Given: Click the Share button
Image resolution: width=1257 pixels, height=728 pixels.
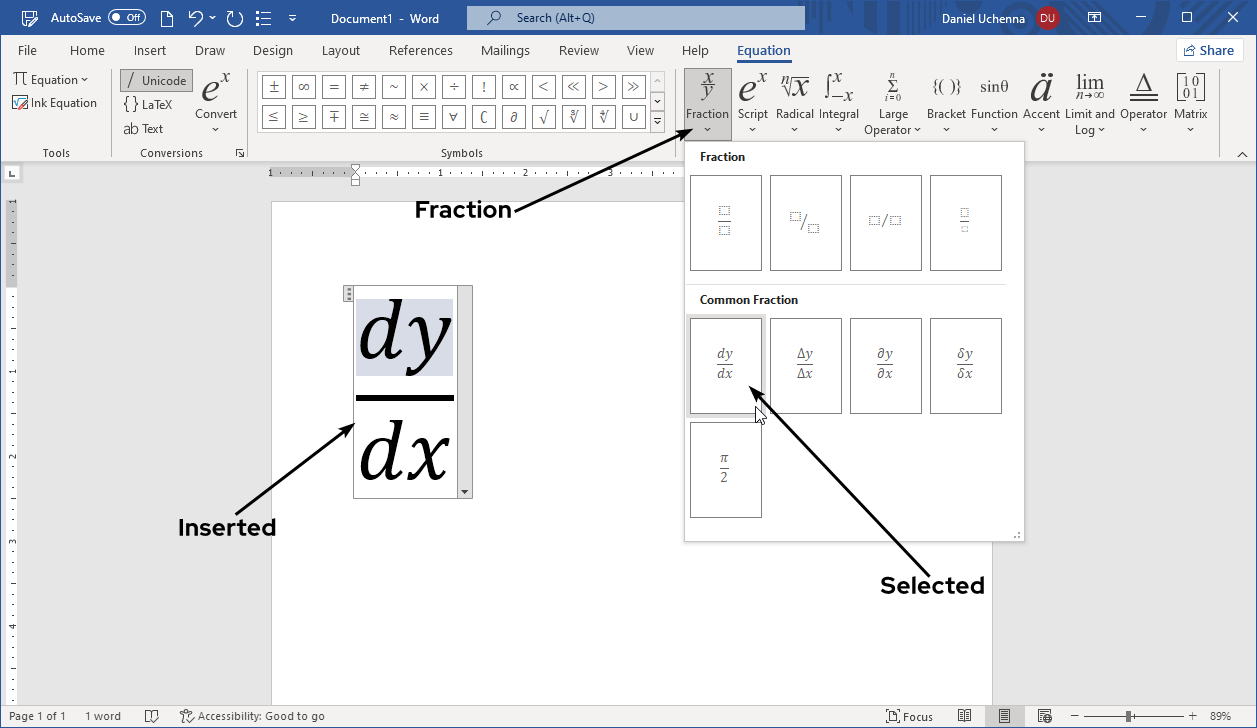Looking at the screenshot, I should click(1209, 49).
